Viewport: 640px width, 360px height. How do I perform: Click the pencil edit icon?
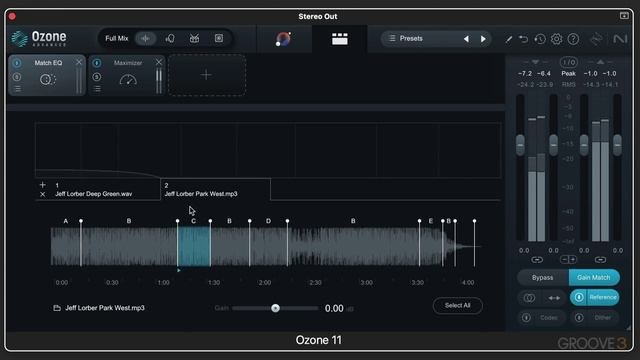[509, 39]
